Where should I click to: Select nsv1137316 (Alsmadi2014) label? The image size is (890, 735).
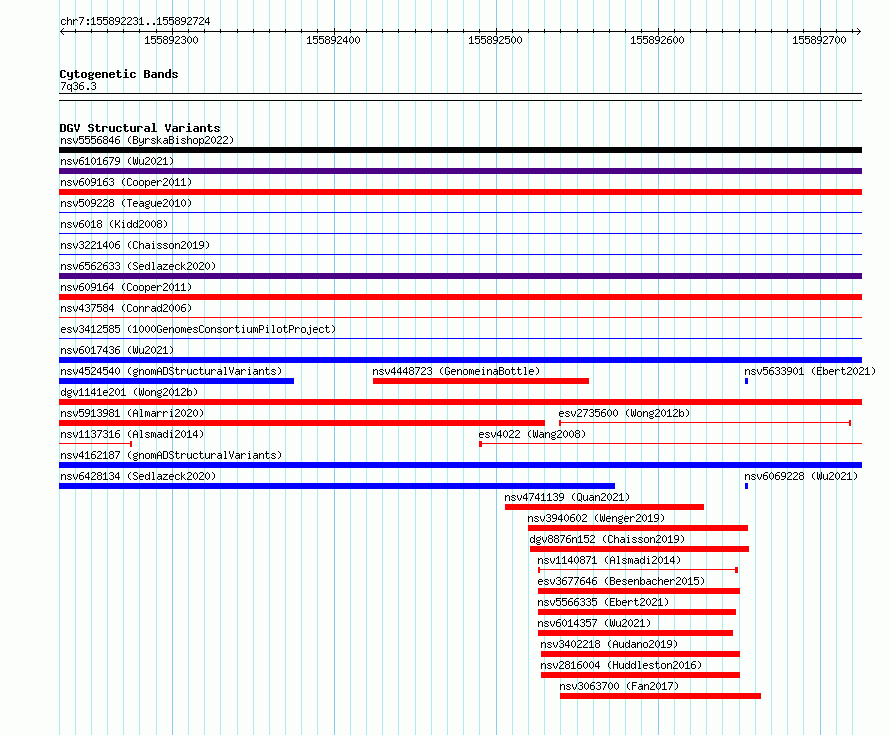(x=132, y=434)
